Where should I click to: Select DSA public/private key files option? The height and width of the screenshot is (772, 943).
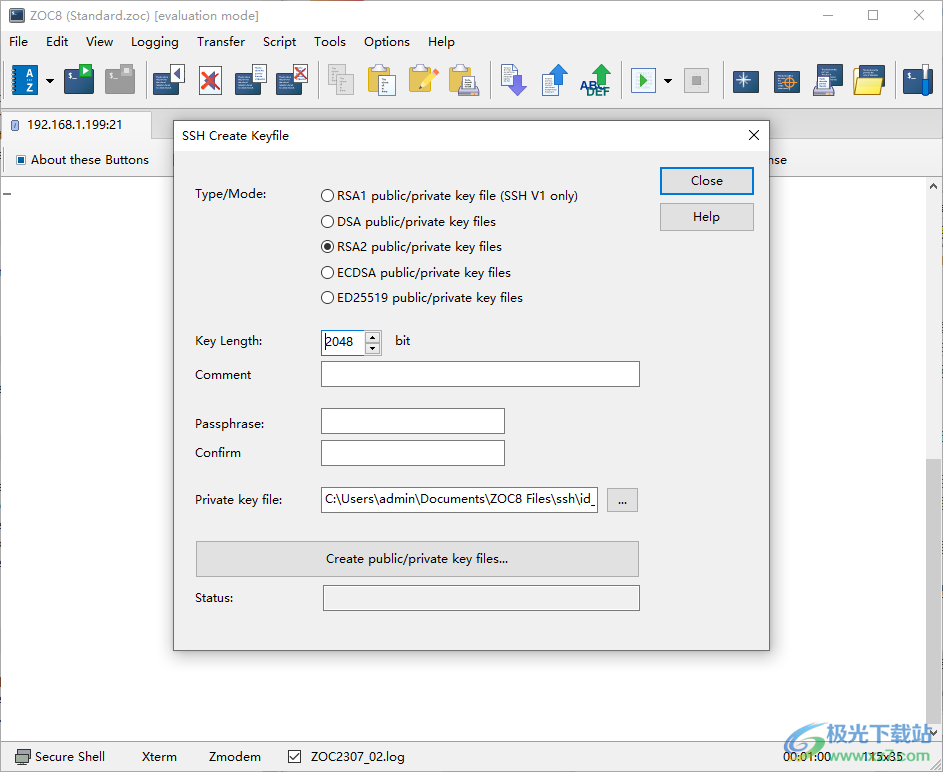point(328,222)
